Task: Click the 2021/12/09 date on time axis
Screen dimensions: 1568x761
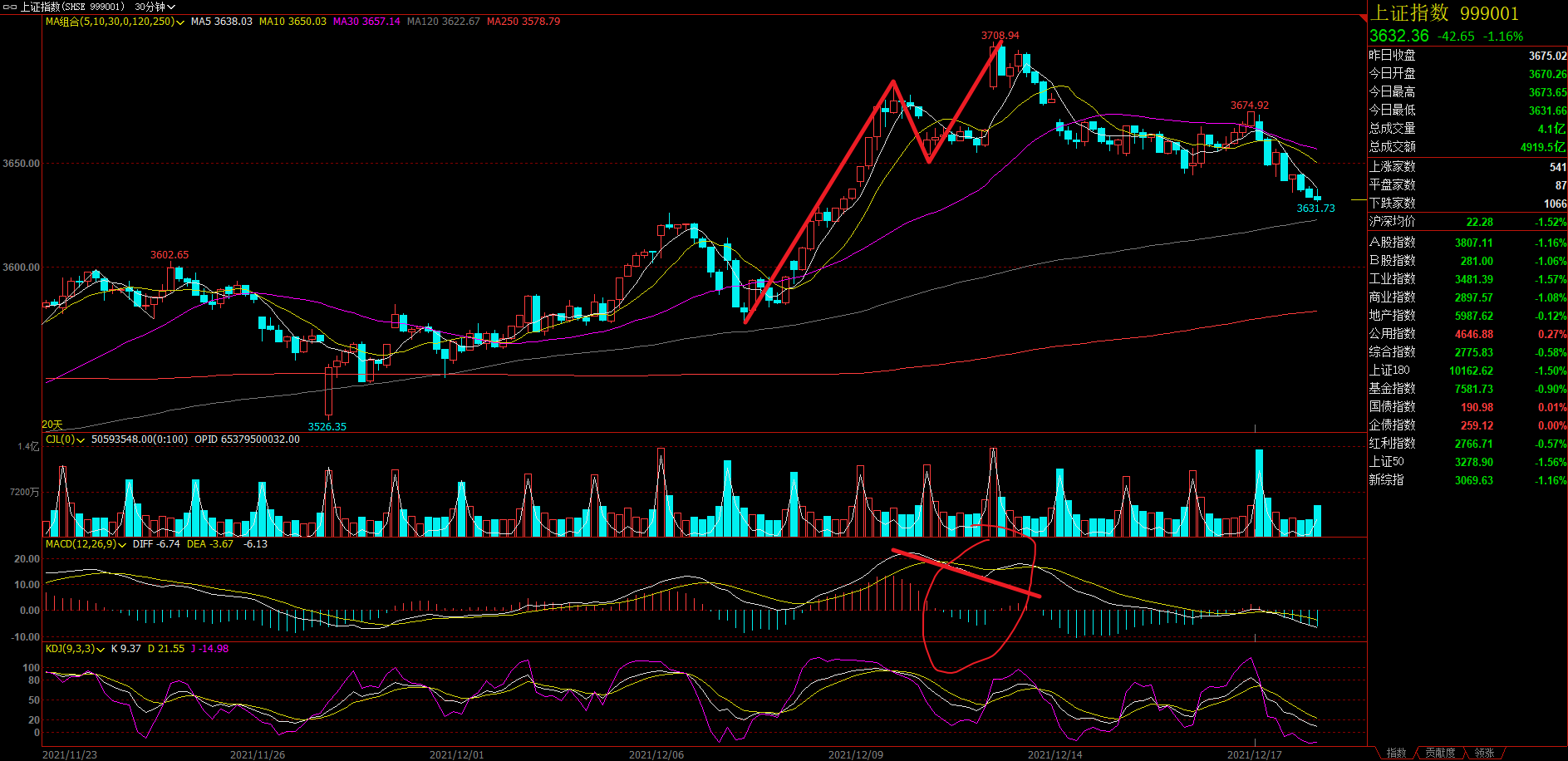Action: coord(855,754)
